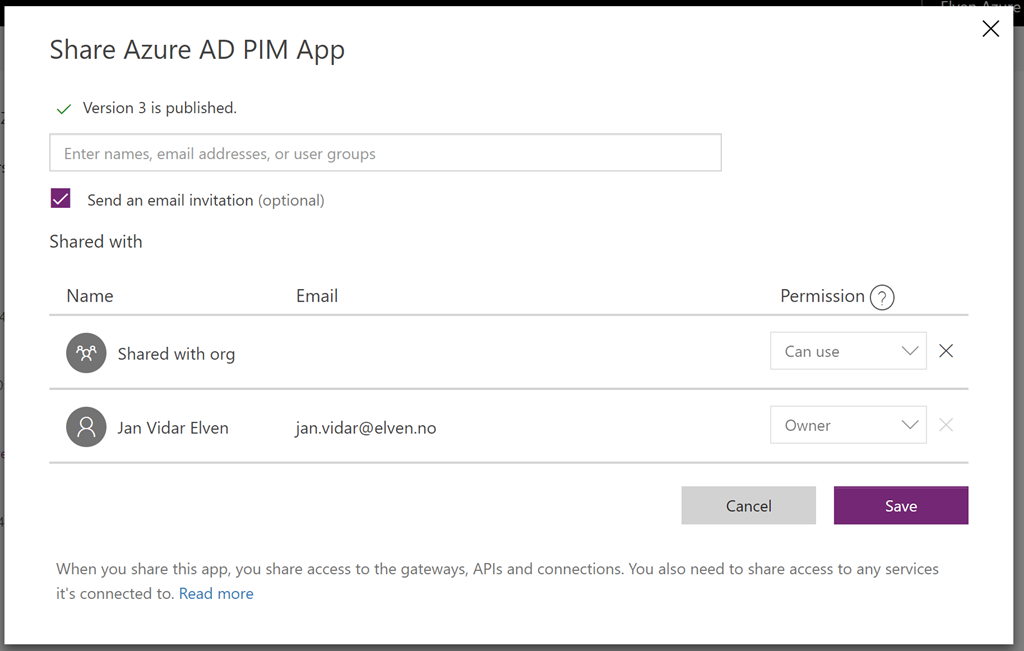Remove the Shared with org entry

(x=946, y=351)
